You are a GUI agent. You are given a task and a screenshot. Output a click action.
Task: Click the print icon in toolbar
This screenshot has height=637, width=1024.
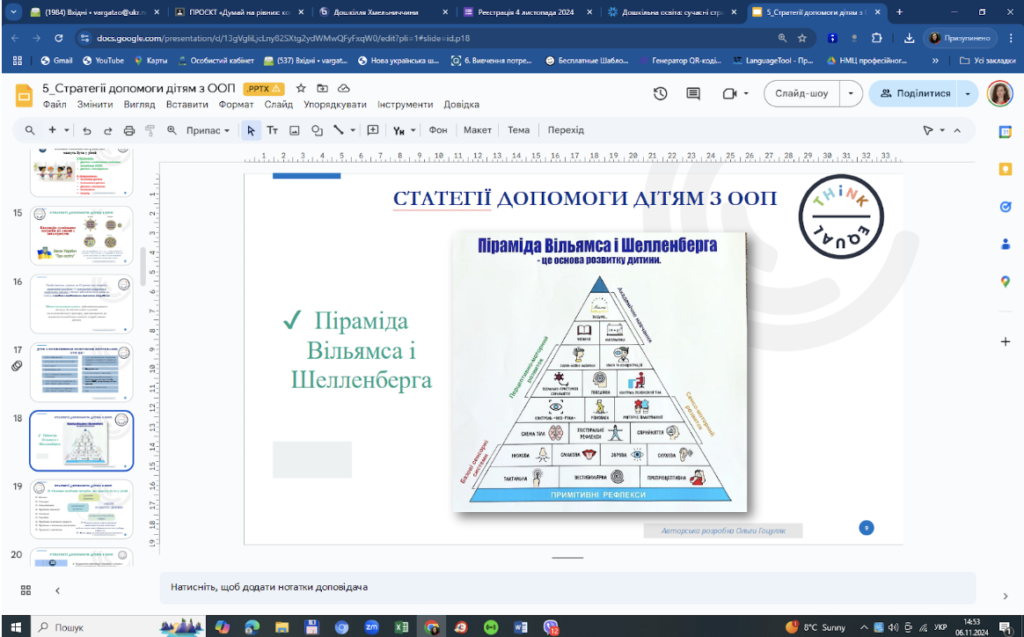[x=129, y=131]
